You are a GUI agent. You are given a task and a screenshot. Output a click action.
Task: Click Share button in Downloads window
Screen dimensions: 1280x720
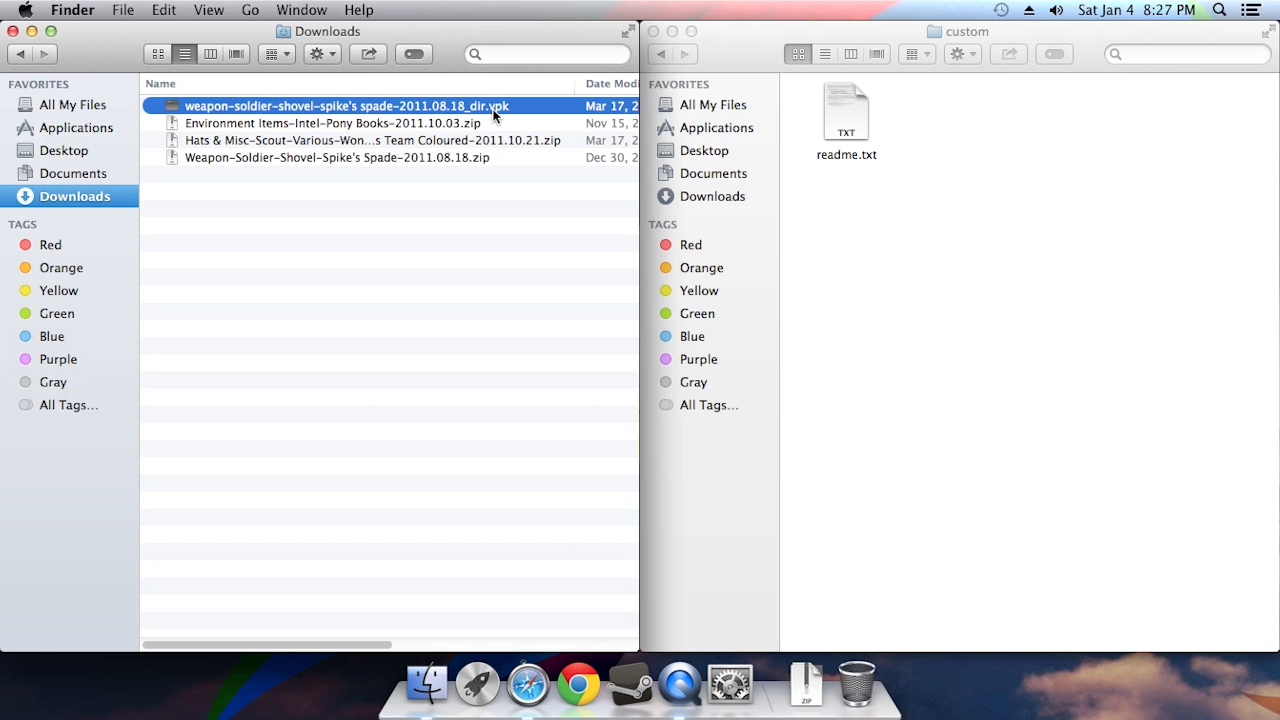368,54
